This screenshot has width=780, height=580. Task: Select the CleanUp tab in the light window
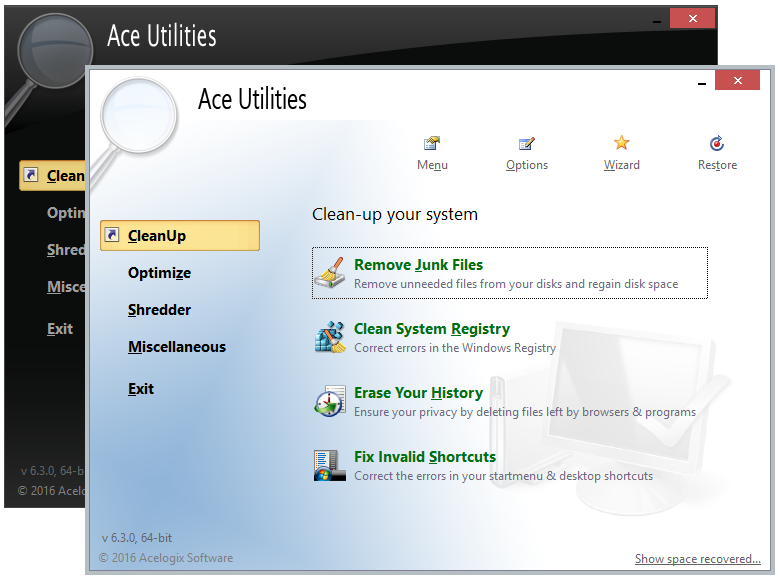(180, 235)
